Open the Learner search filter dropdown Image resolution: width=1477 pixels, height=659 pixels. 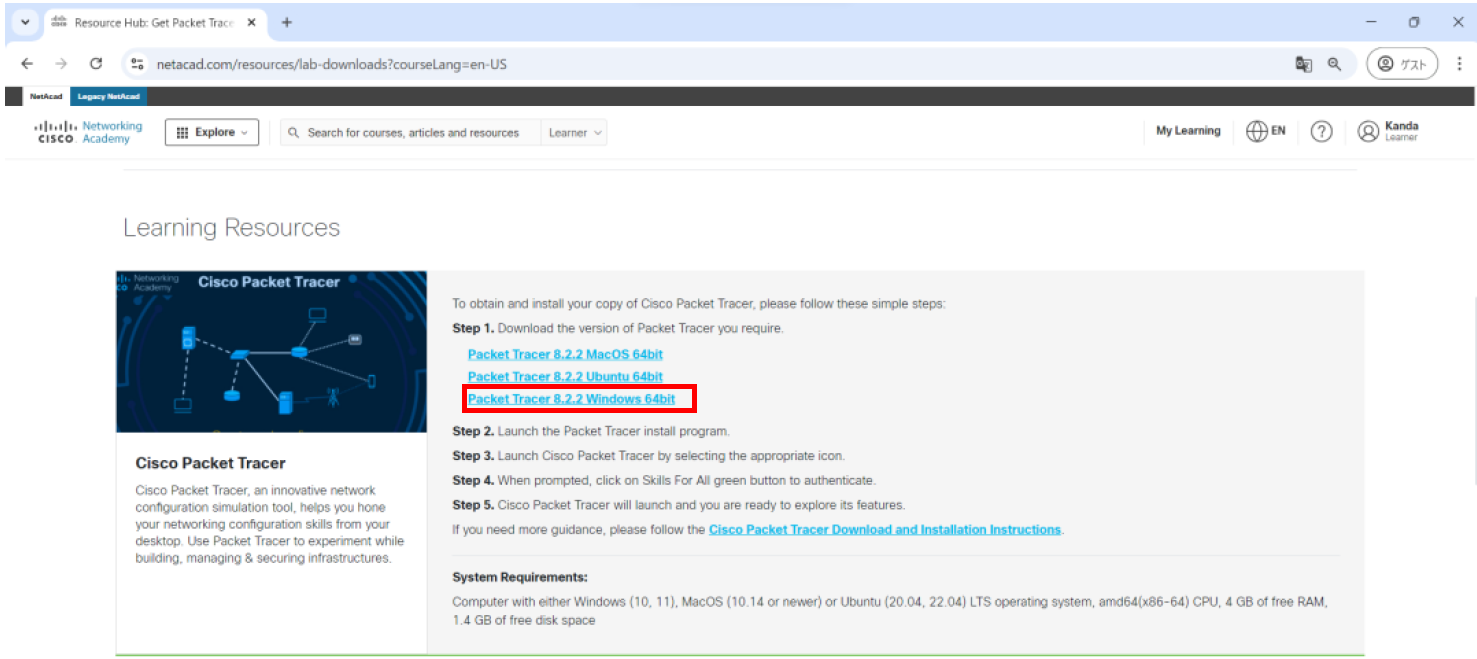(575, 133)
